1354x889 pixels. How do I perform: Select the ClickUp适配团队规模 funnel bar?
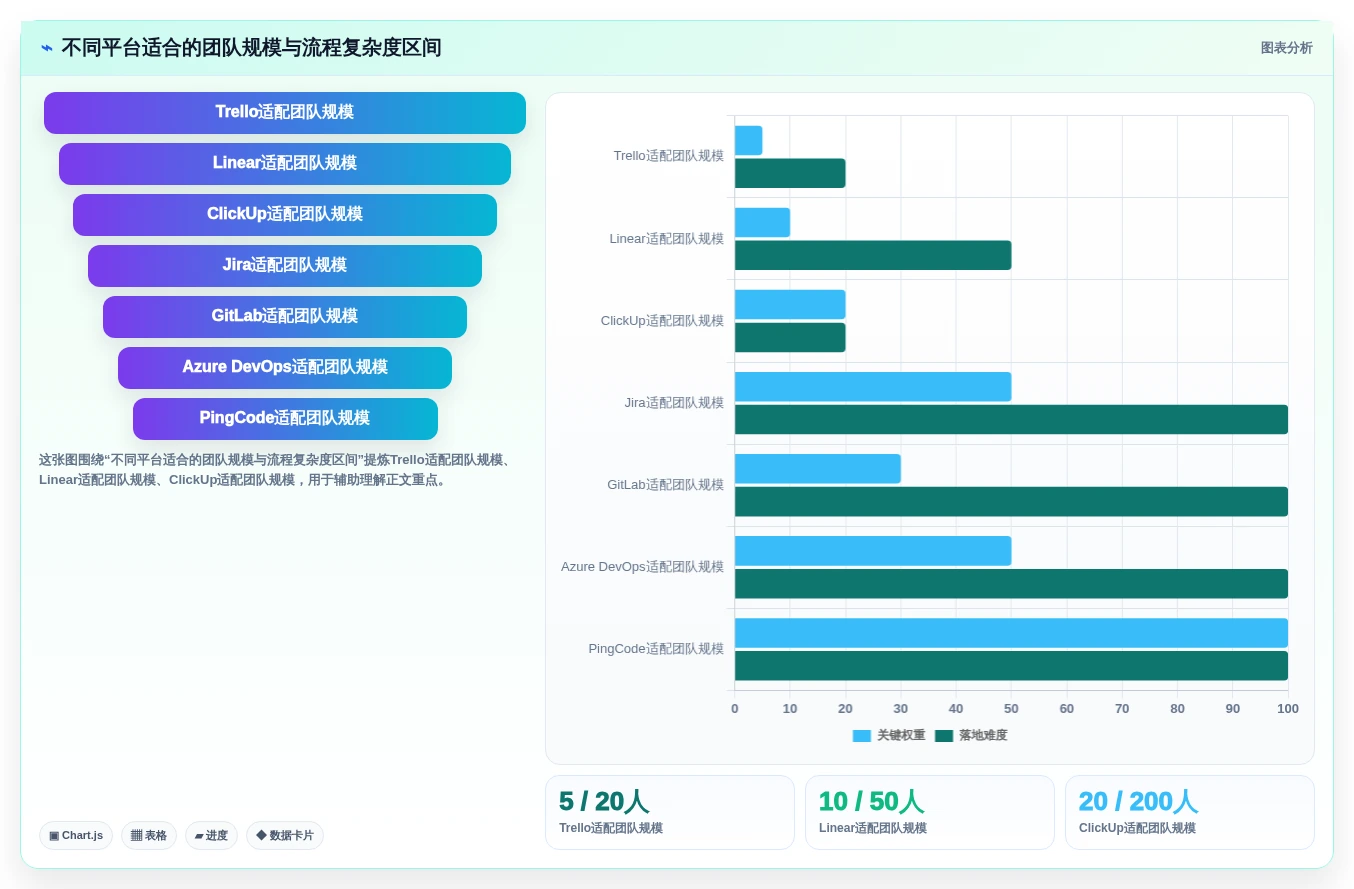tap(285, 215)
